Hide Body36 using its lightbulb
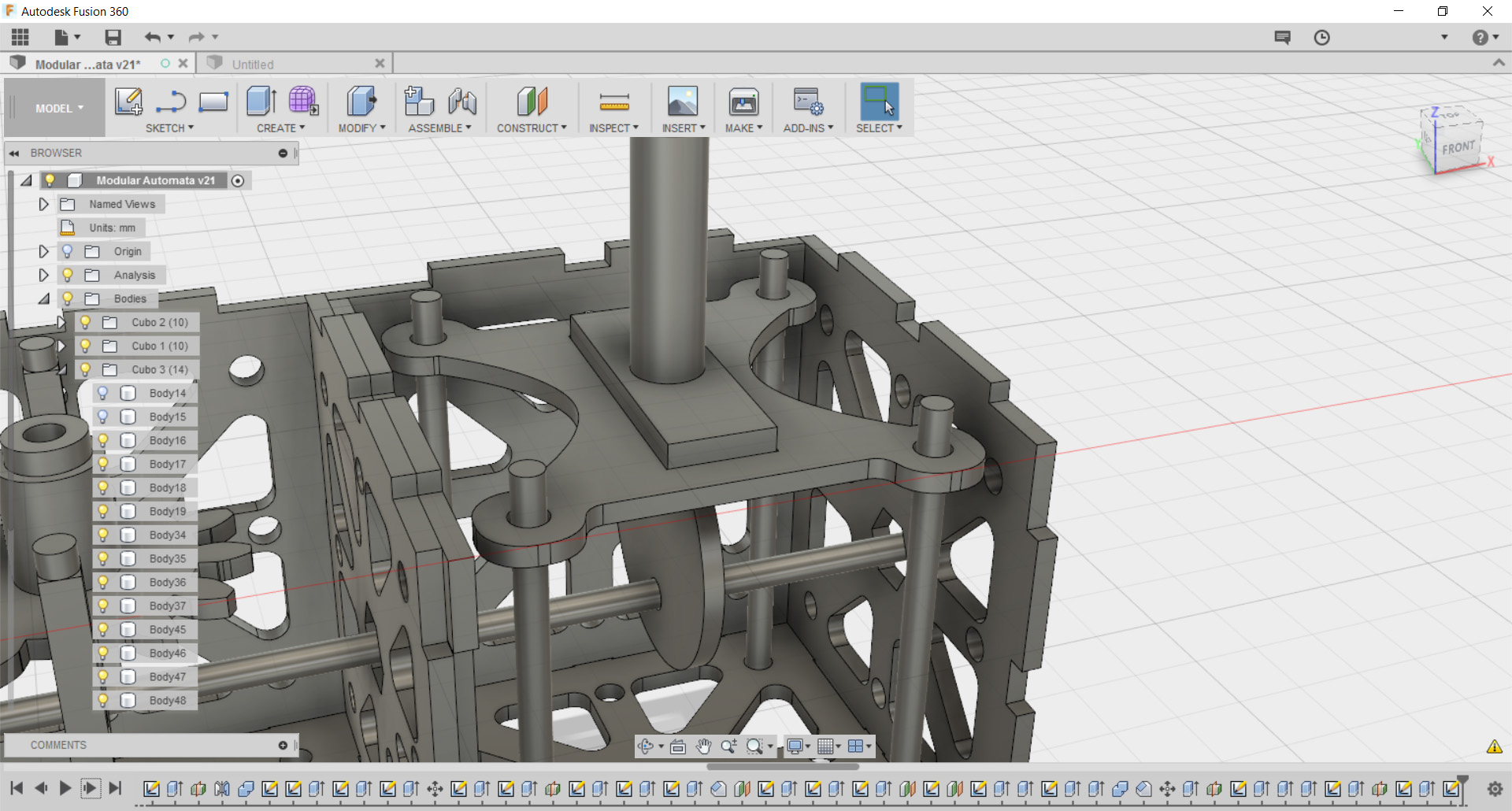The height and width of the screenshot is (811, 1512). [102, 582]
